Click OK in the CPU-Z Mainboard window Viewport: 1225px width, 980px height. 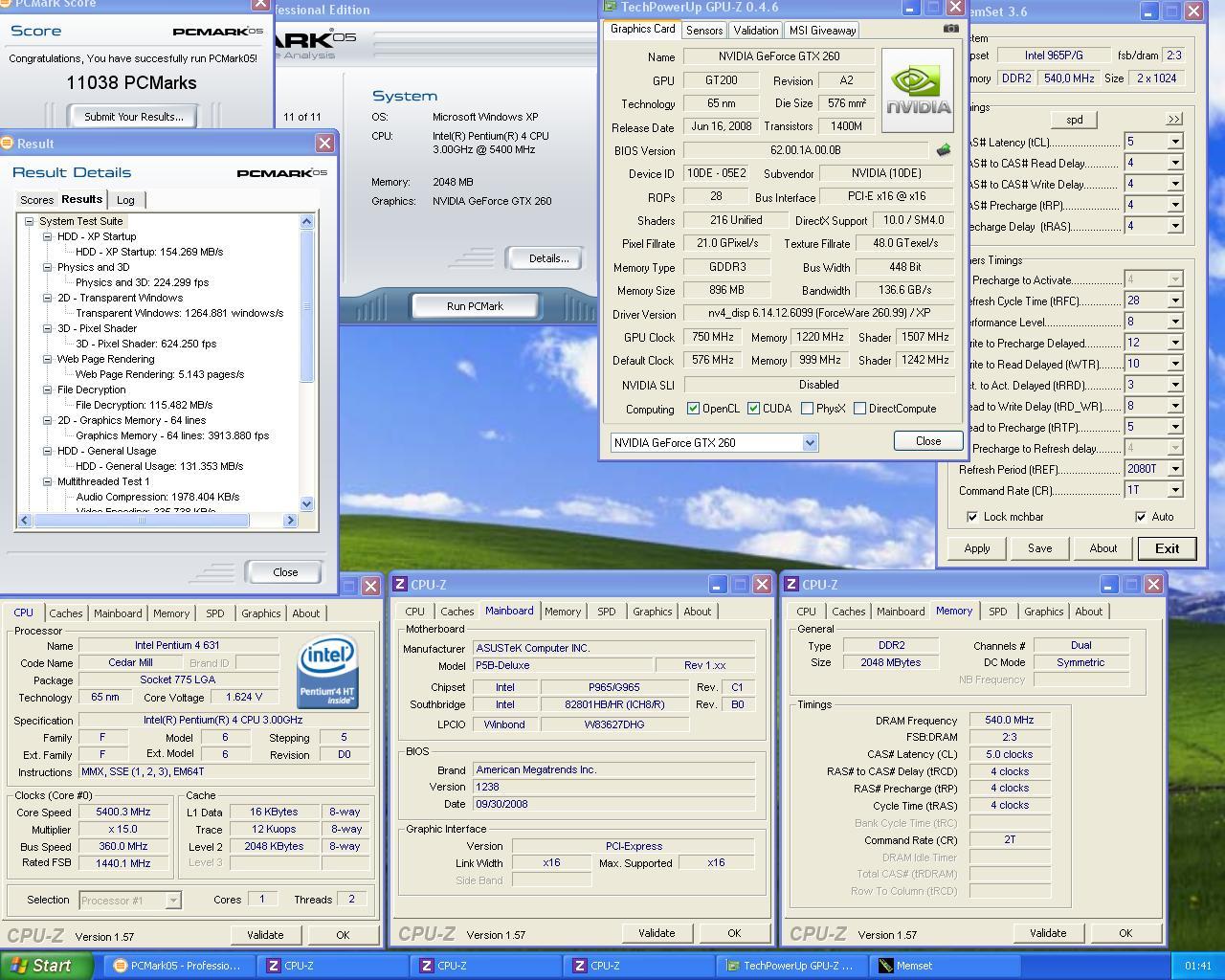(x=734, y=933)
